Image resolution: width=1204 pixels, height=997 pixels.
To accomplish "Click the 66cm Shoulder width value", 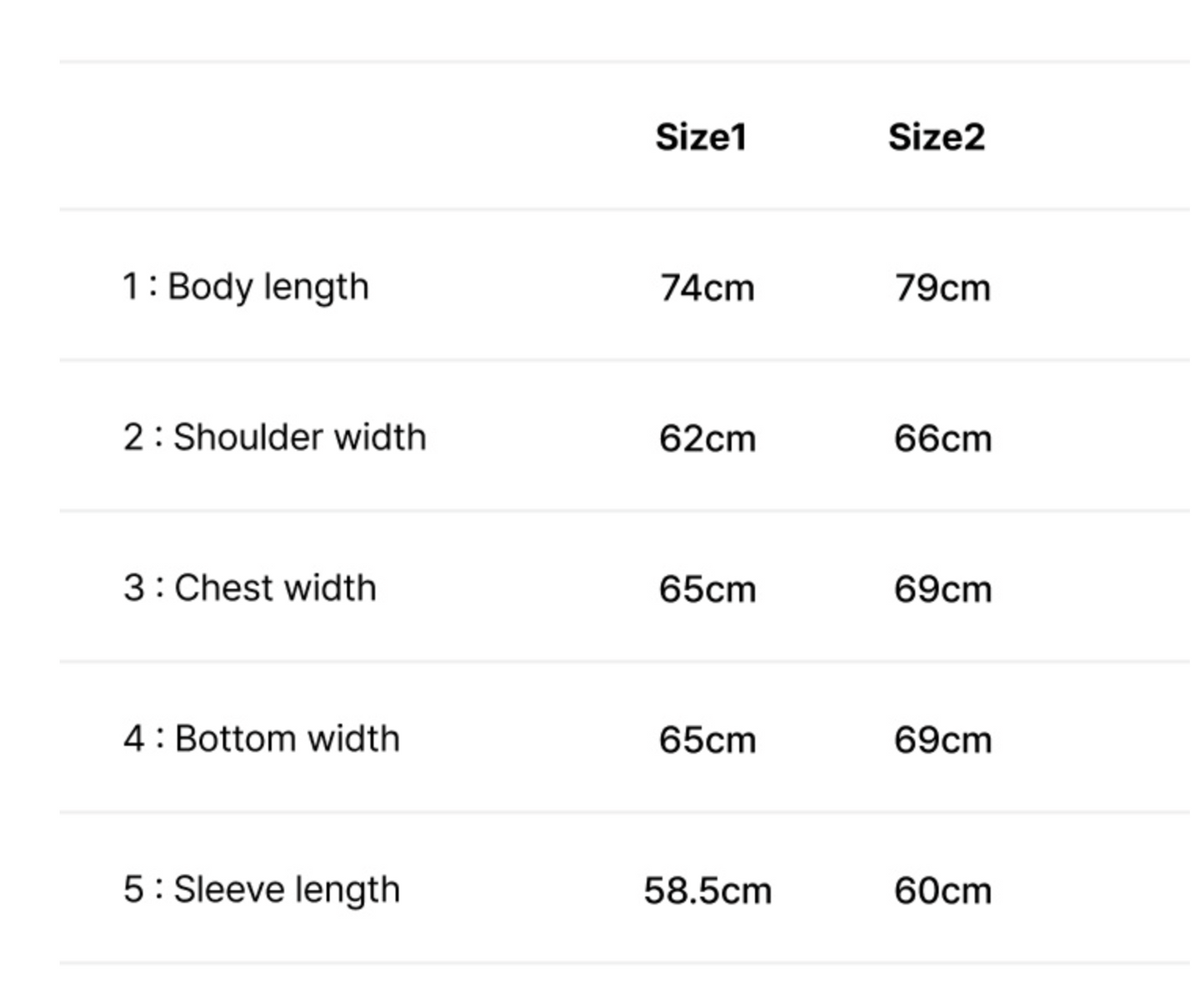I will [x=942, y=439].
